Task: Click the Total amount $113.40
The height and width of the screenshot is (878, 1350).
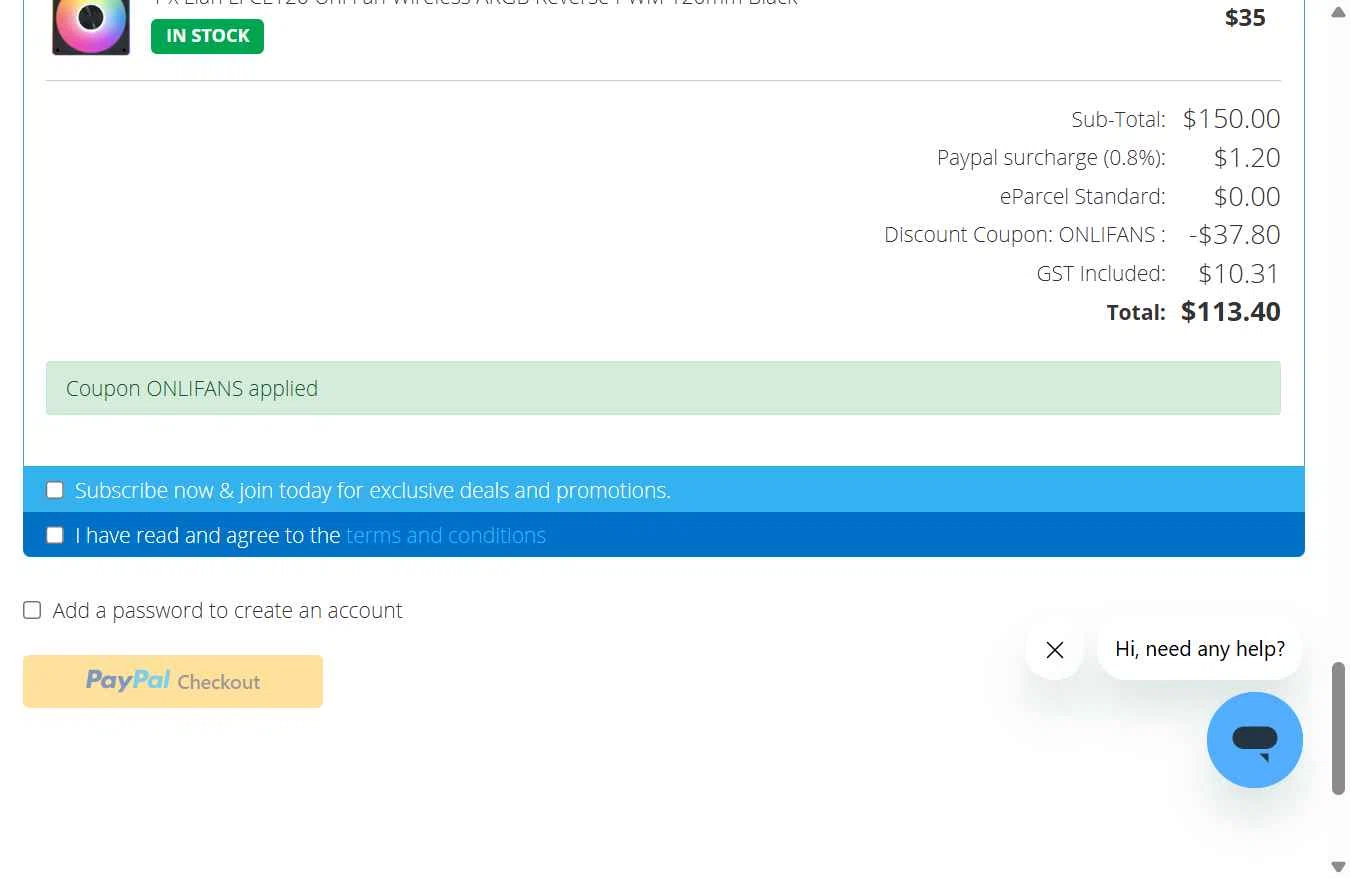Action: 1230,312
